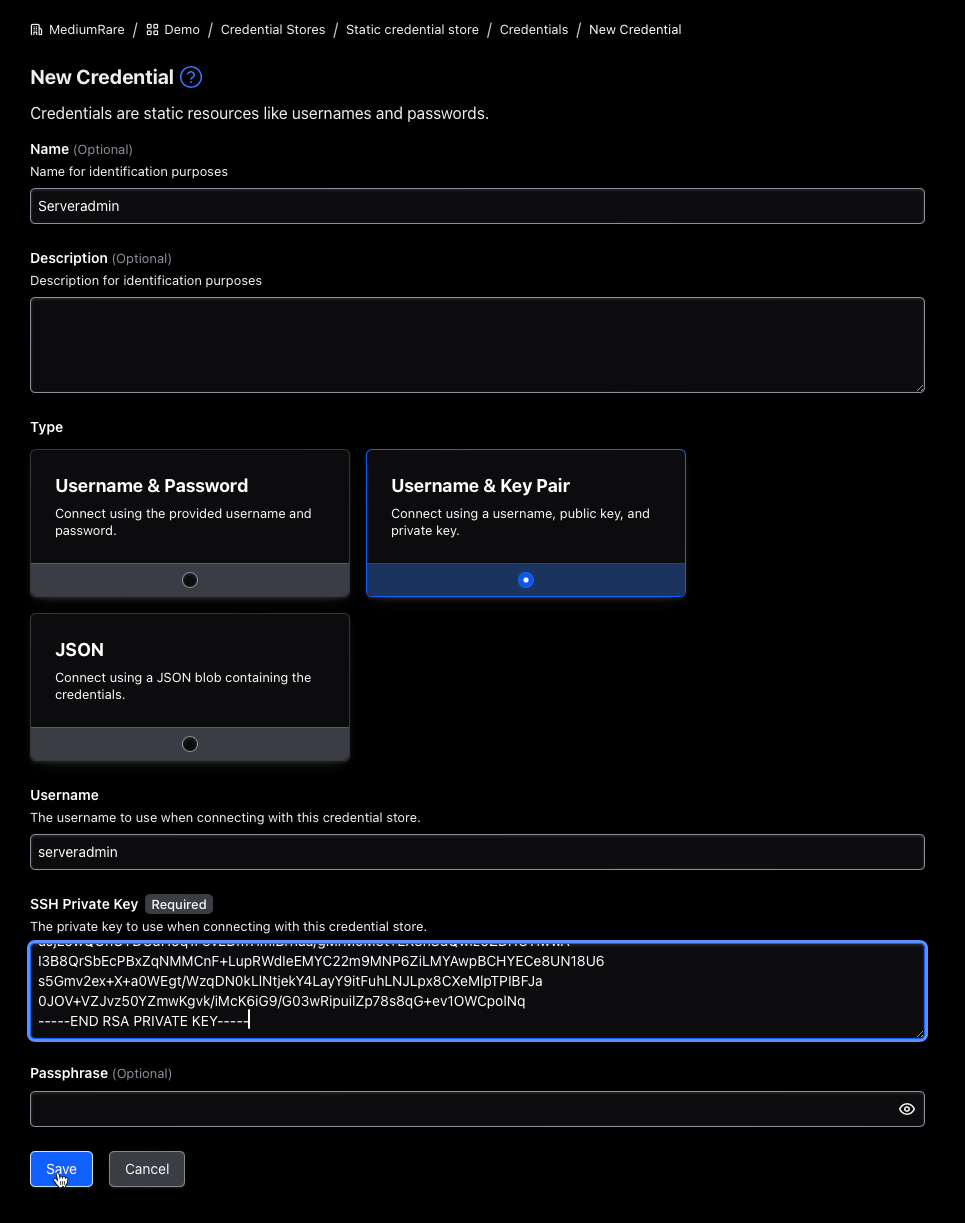Click the Description box resize handle
965x1223 pixels.
[x=919, y=387]
